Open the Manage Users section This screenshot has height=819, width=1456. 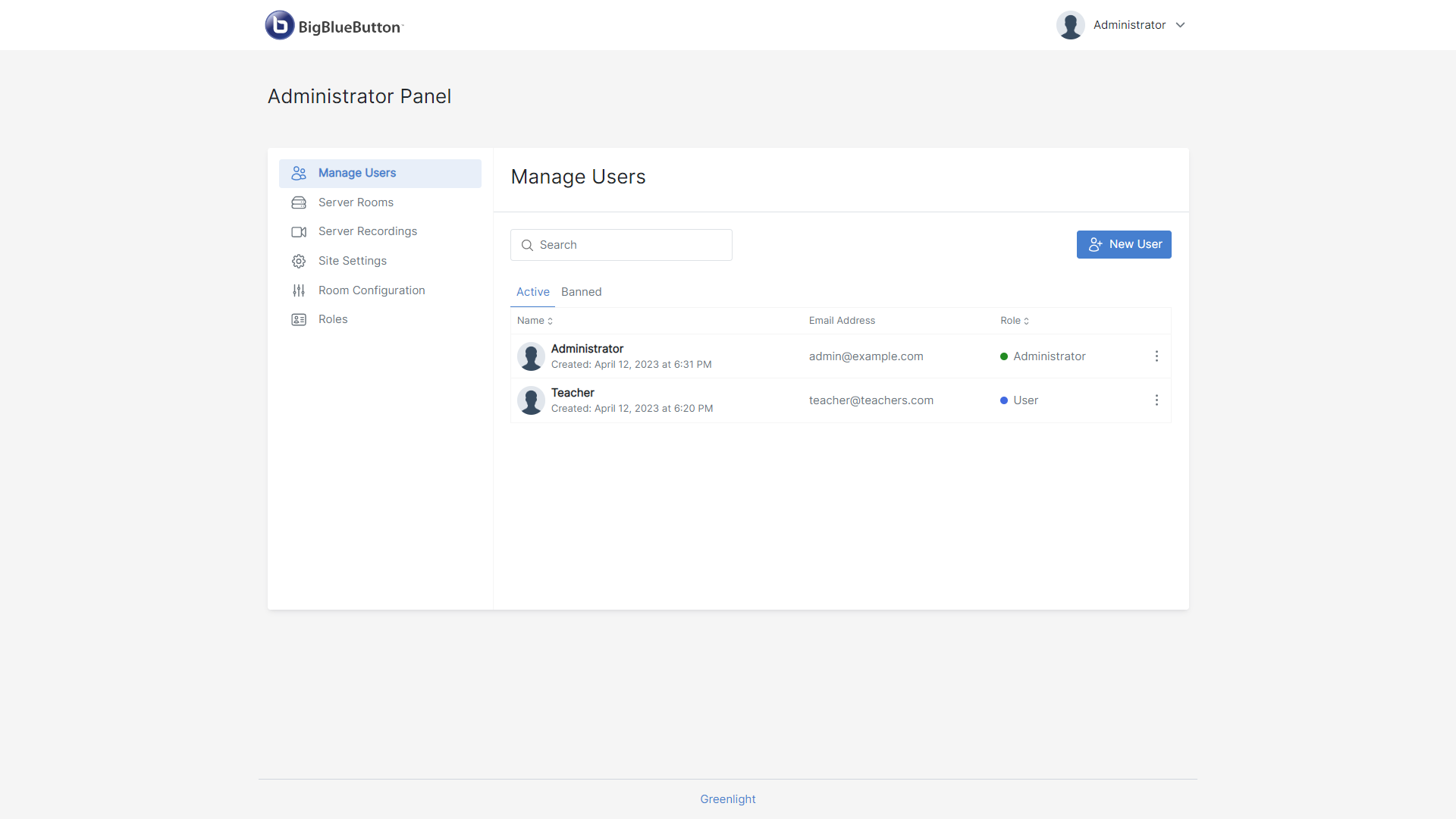(x=380, y=173)
